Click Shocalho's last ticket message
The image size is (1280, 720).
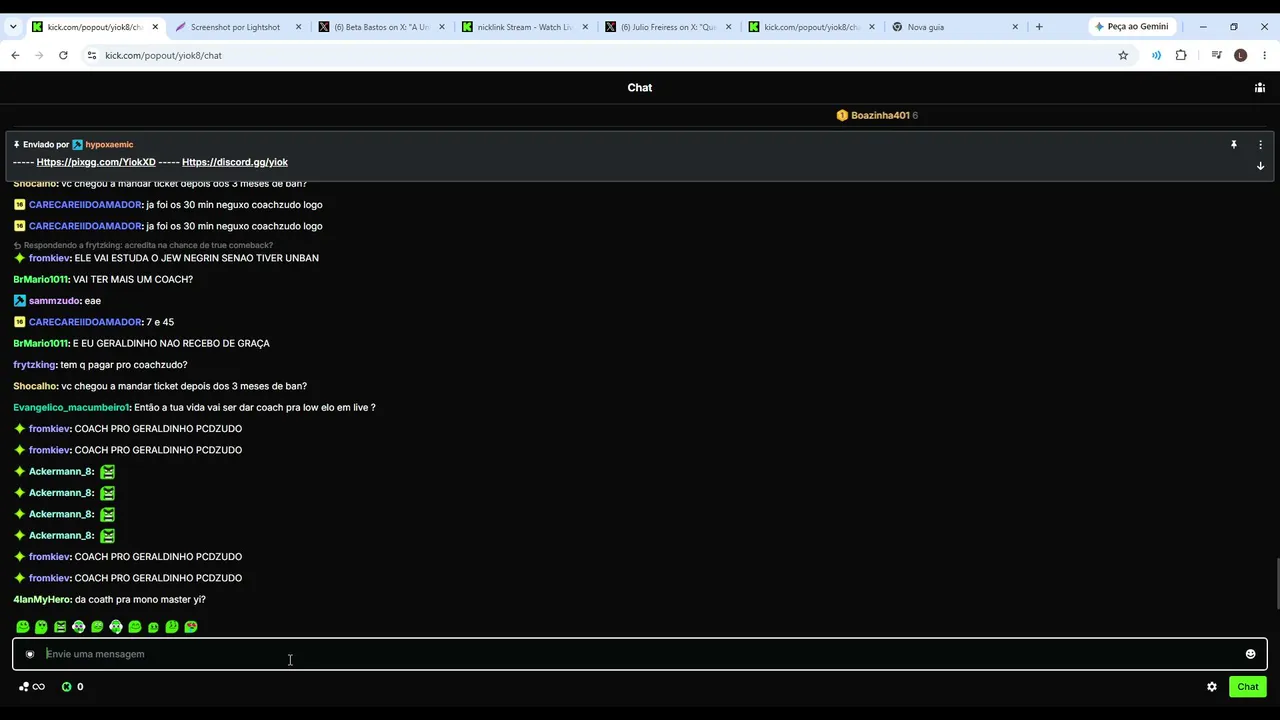184,386
